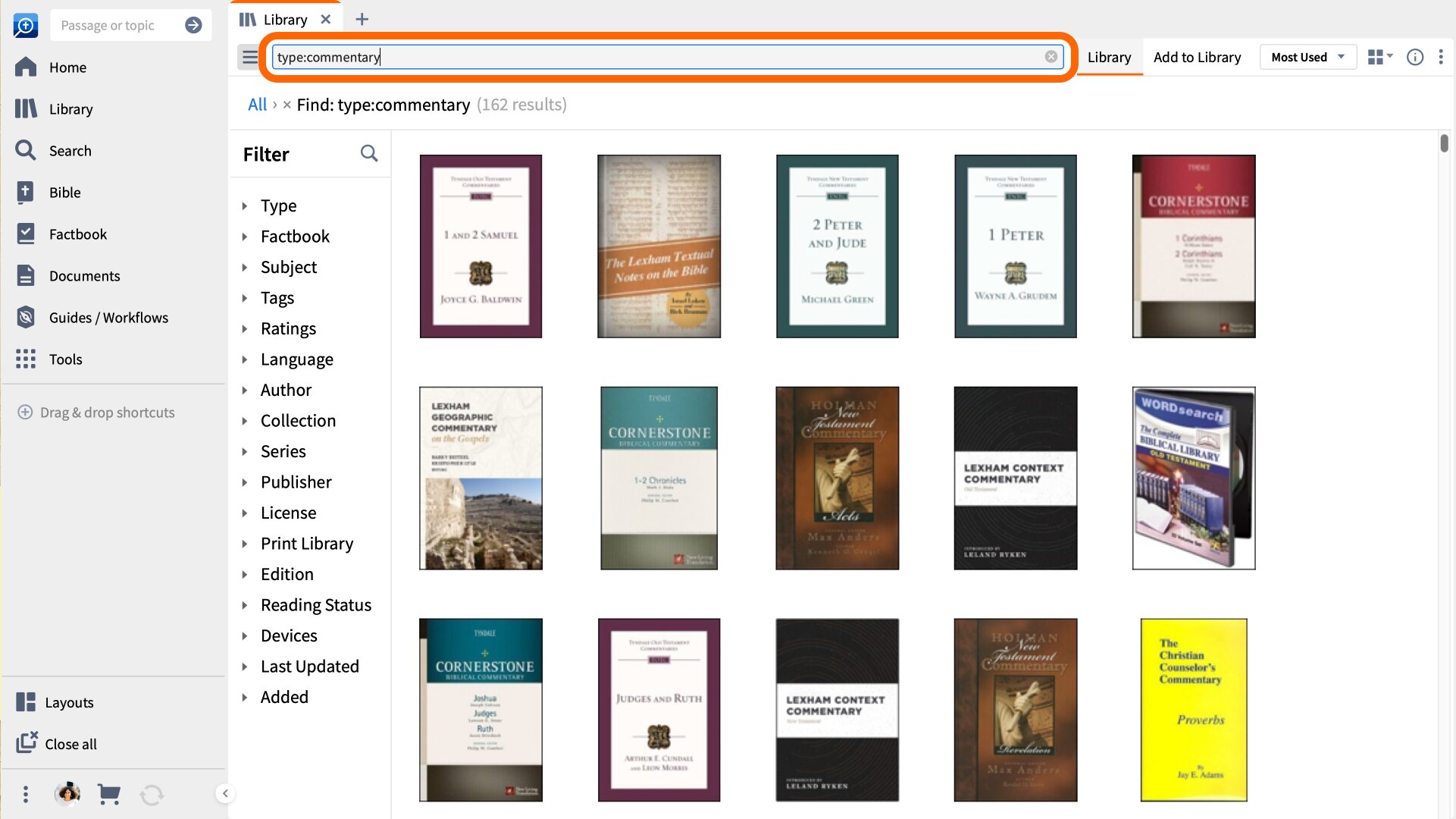
Task: Search within the Filter sidebar
Action: coord(369,153)
